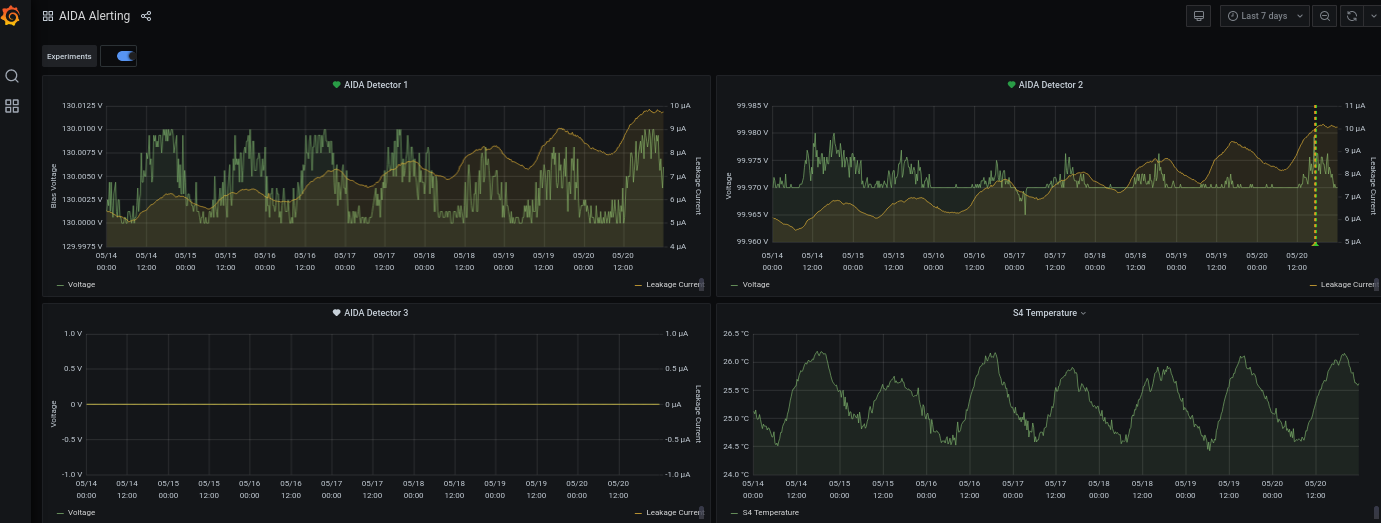Screen dimensions: 1381x523
Task: Click the Grafana logo home icon
Action: (x=12, y=16)
